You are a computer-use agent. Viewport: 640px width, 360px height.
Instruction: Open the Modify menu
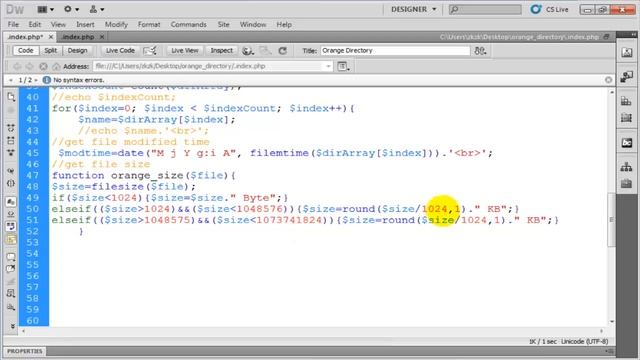click(x=116, y=24)
